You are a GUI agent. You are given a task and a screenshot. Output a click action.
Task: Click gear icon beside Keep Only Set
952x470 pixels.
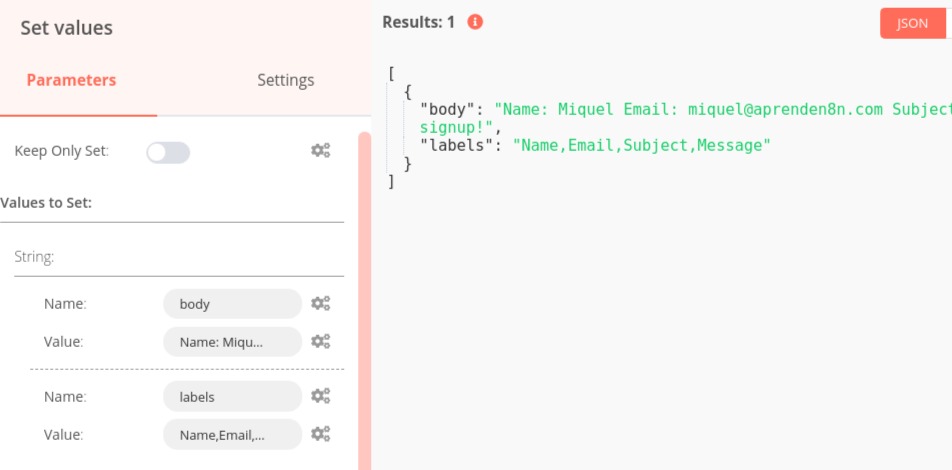click(x=320, y=151)
